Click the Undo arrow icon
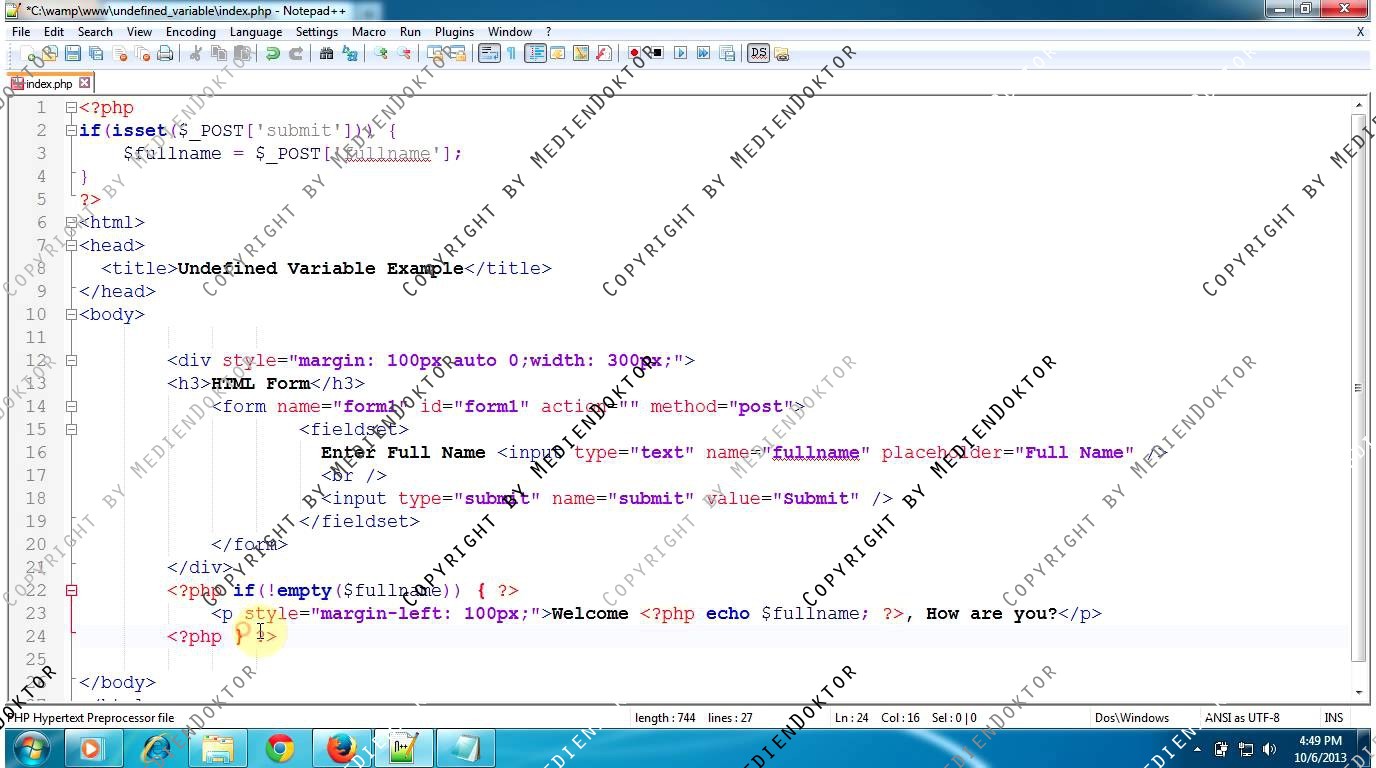 point(272,54)
